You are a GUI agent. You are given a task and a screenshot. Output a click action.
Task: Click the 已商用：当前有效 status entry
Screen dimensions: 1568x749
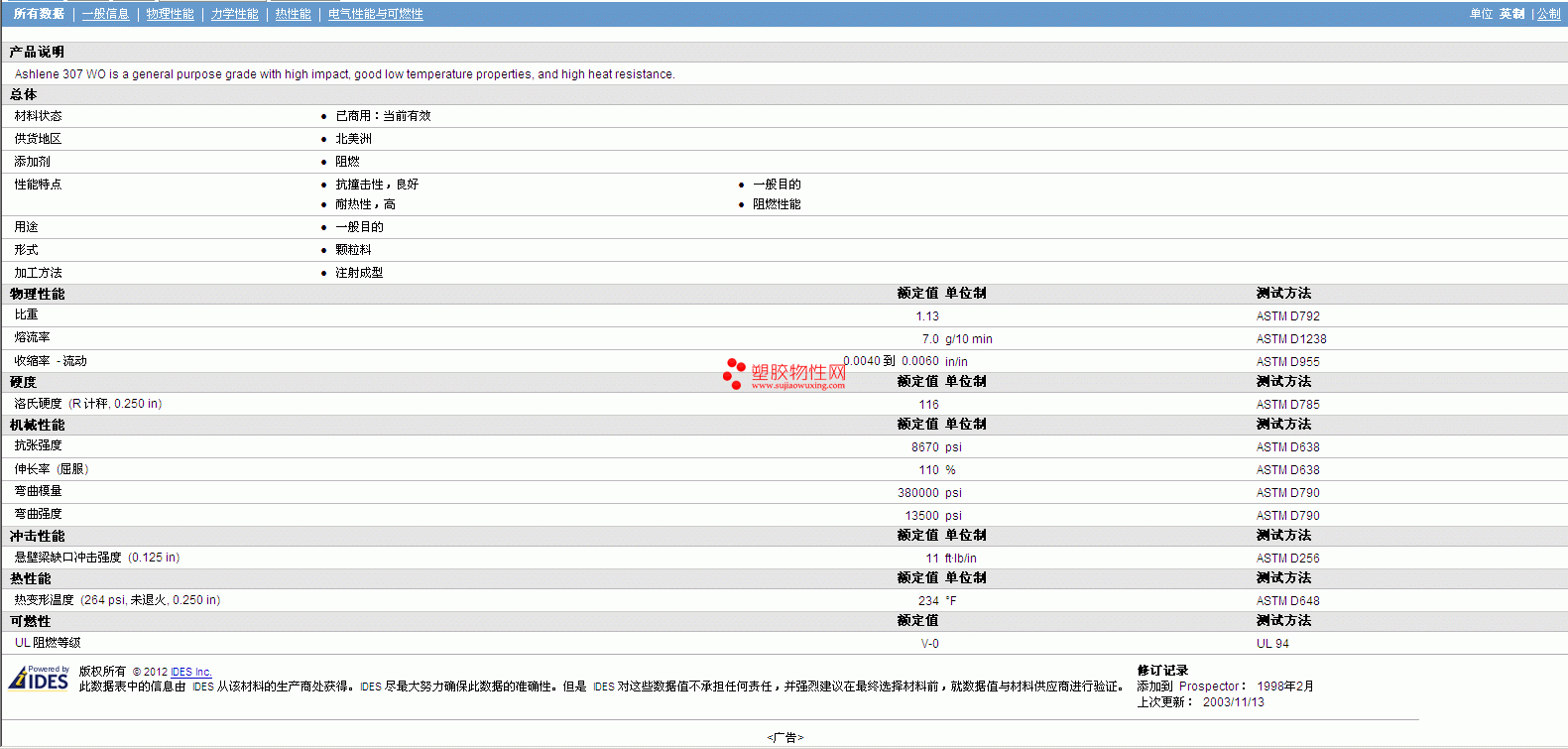tap(383, 116)
